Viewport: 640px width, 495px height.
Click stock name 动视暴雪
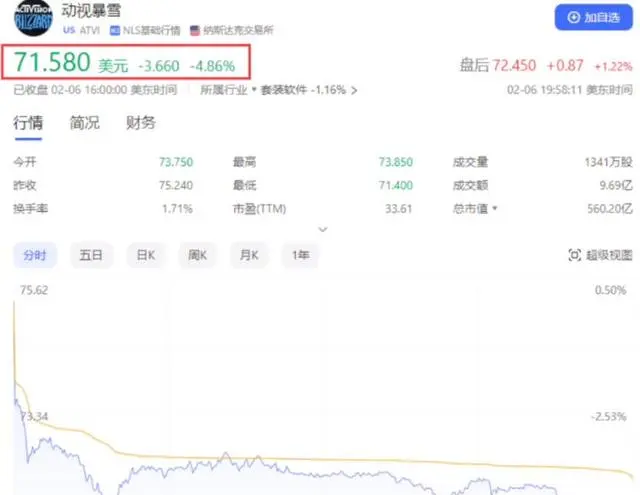[91, 11]
